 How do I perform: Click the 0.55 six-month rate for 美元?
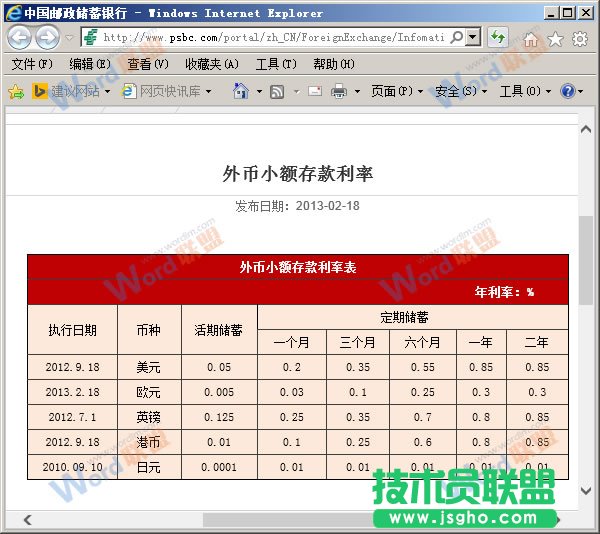point(422,367)
